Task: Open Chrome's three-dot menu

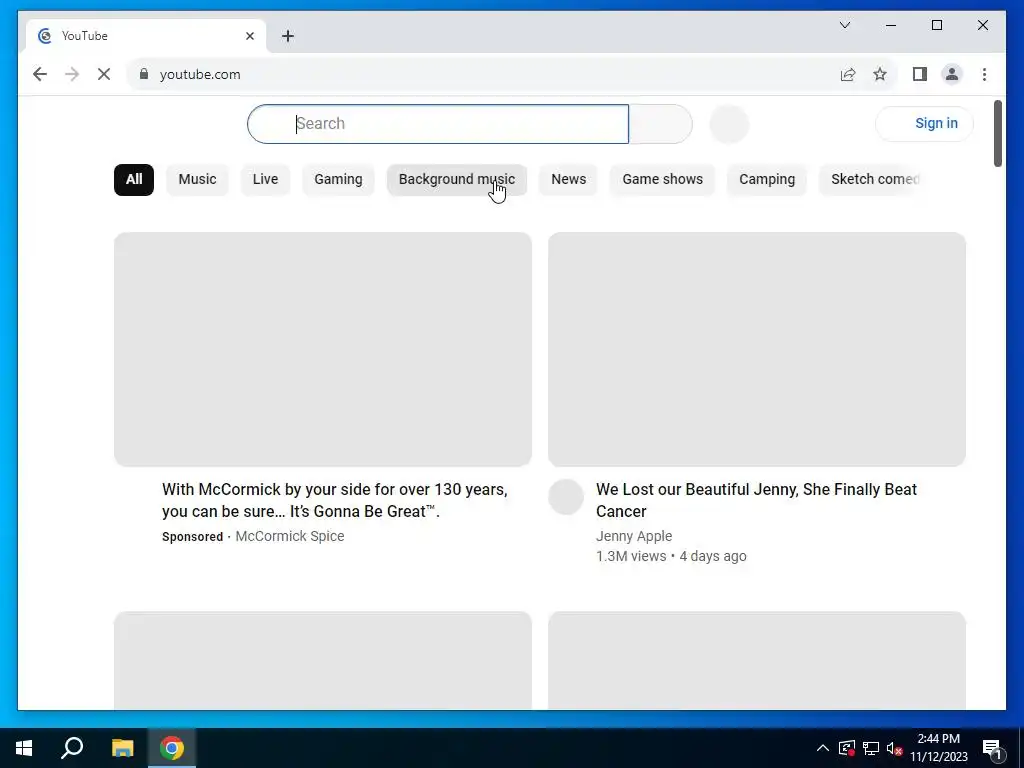Action: click(x=984, y=74)
